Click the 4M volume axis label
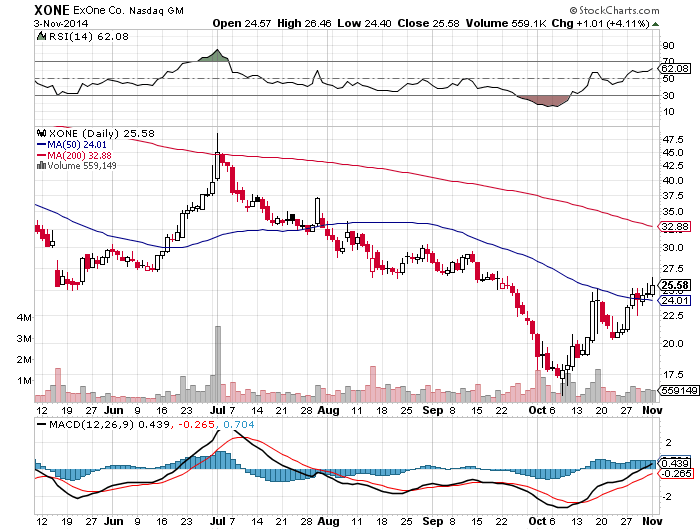 [x=24, y=317]
